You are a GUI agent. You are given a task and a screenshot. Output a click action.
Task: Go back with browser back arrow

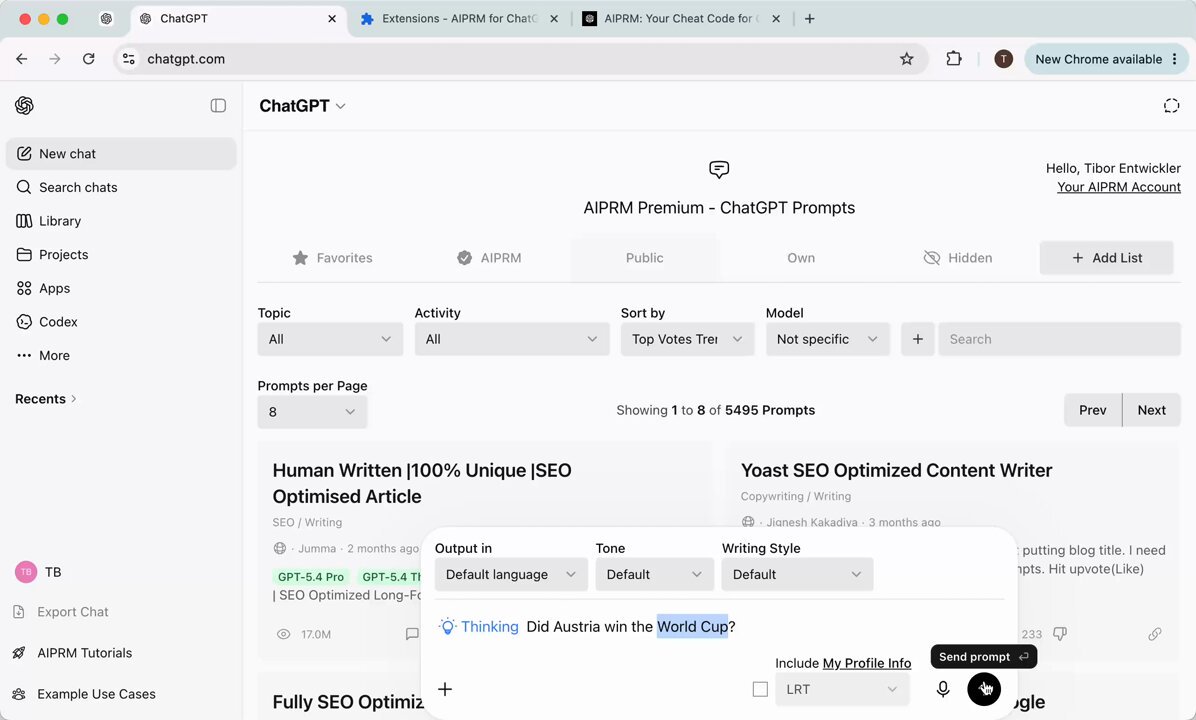click(21, 59)
